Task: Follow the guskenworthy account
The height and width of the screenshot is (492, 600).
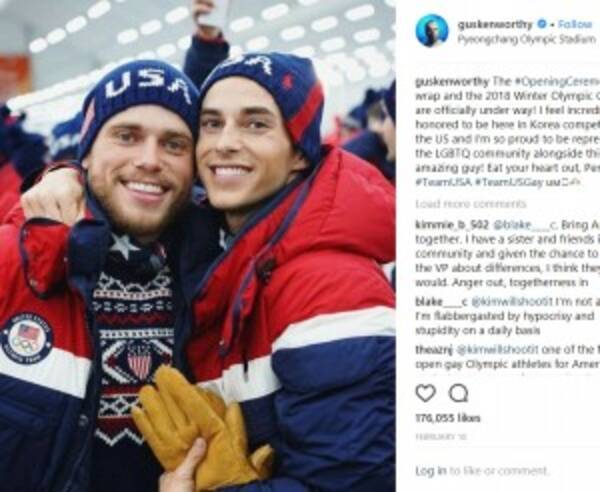Action: point(575,24)
